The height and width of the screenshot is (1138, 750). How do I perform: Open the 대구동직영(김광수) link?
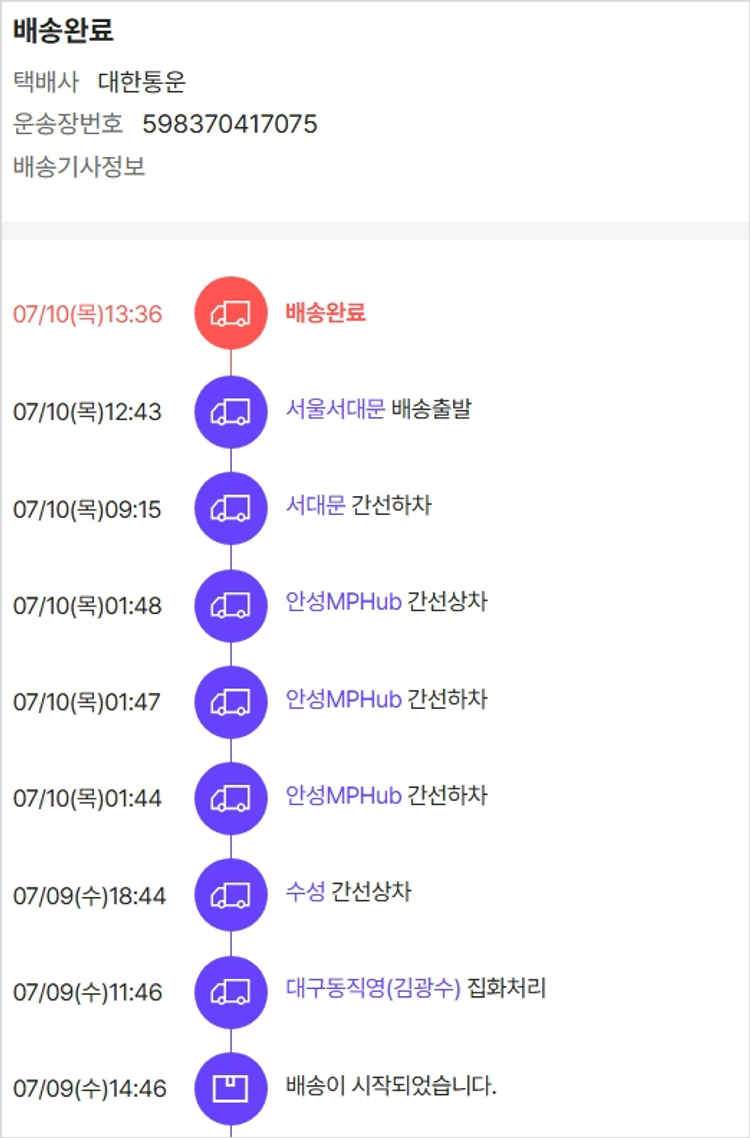[x=373, y=989]
